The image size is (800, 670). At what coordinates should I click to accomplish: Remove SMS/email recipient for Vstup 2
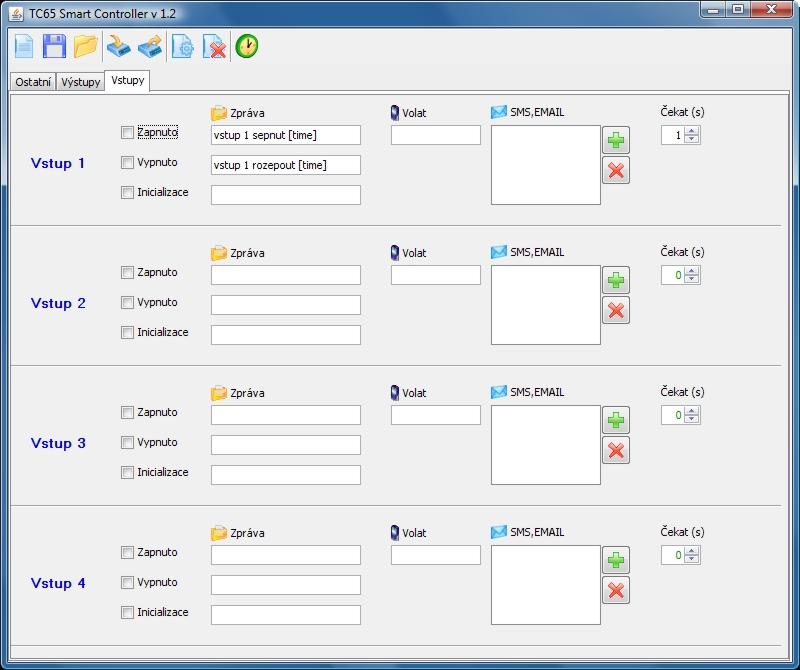click(x=616, y=310)
